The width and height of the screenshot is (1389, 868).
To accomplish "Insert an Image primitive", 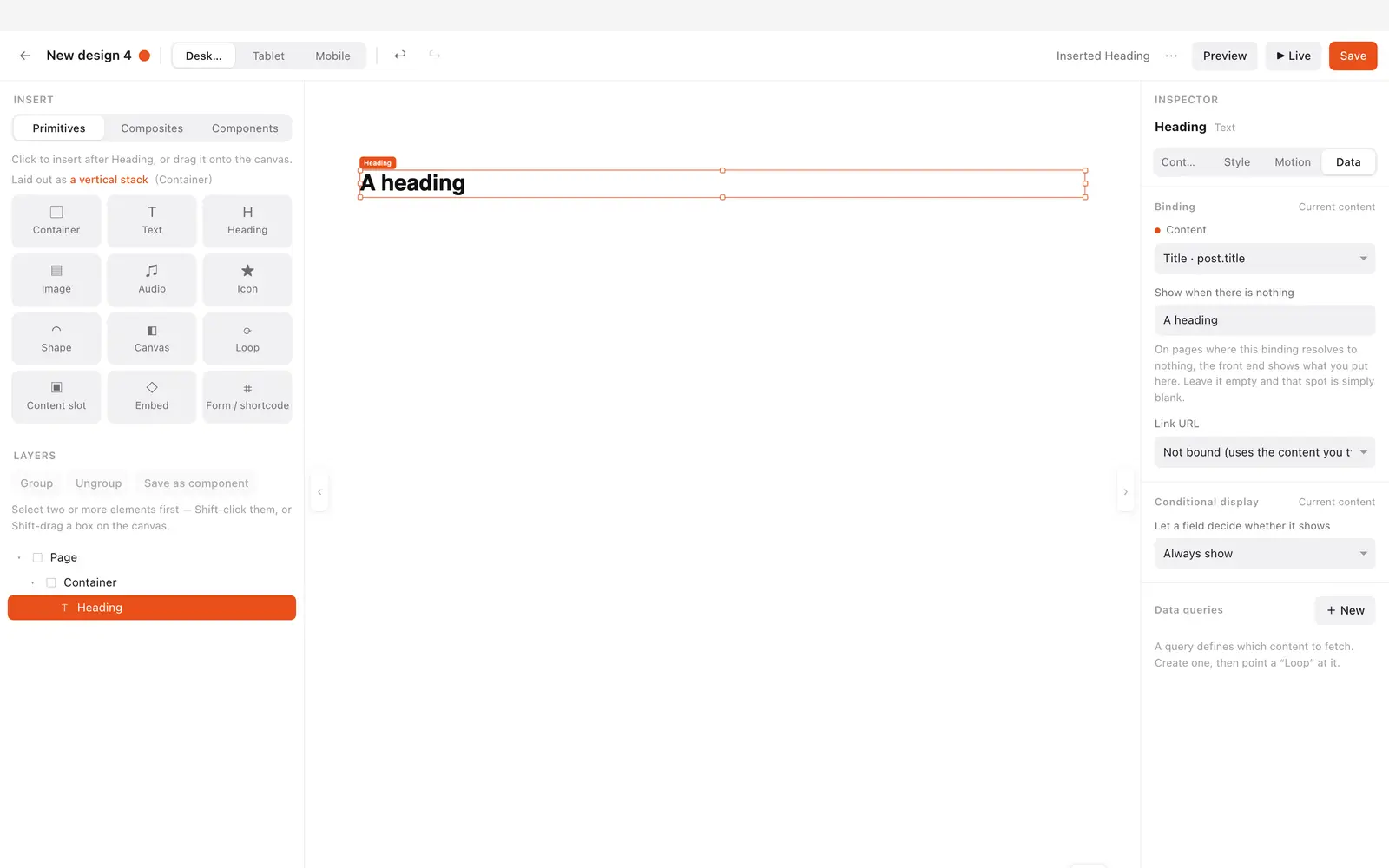I will pyautogui.click(x=56, y=279).
